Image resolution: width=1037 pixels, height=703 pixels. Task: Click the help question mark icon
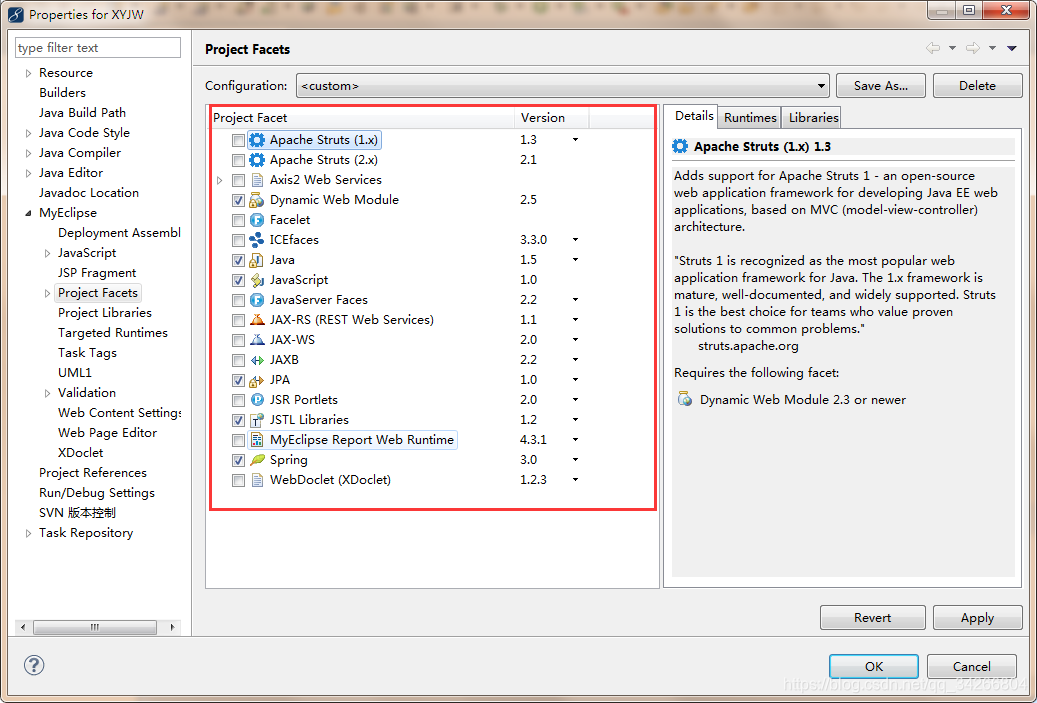coord(34,665)
